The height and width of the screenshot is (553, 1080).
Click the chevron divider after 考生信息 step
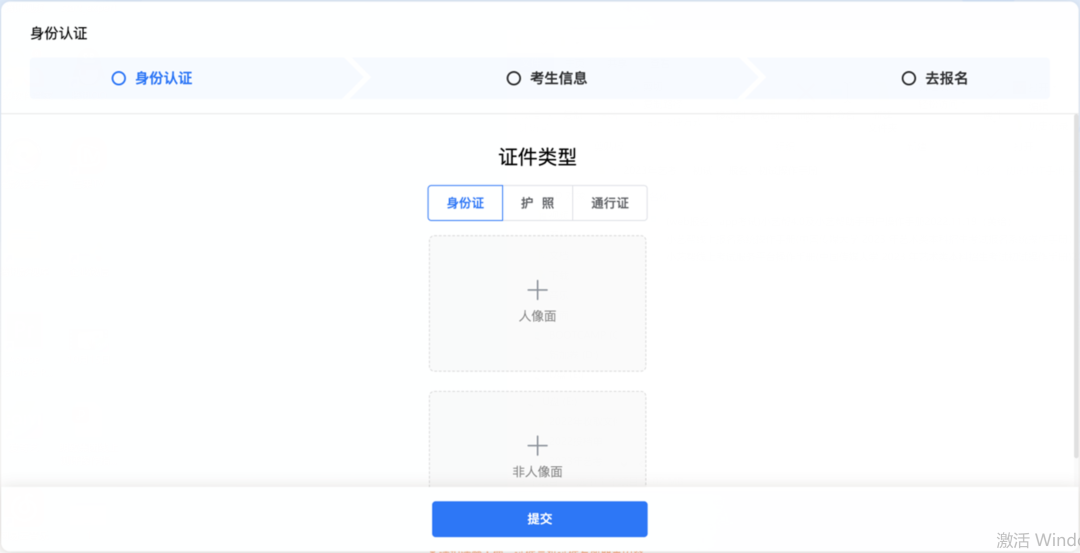tap(754, 79)
